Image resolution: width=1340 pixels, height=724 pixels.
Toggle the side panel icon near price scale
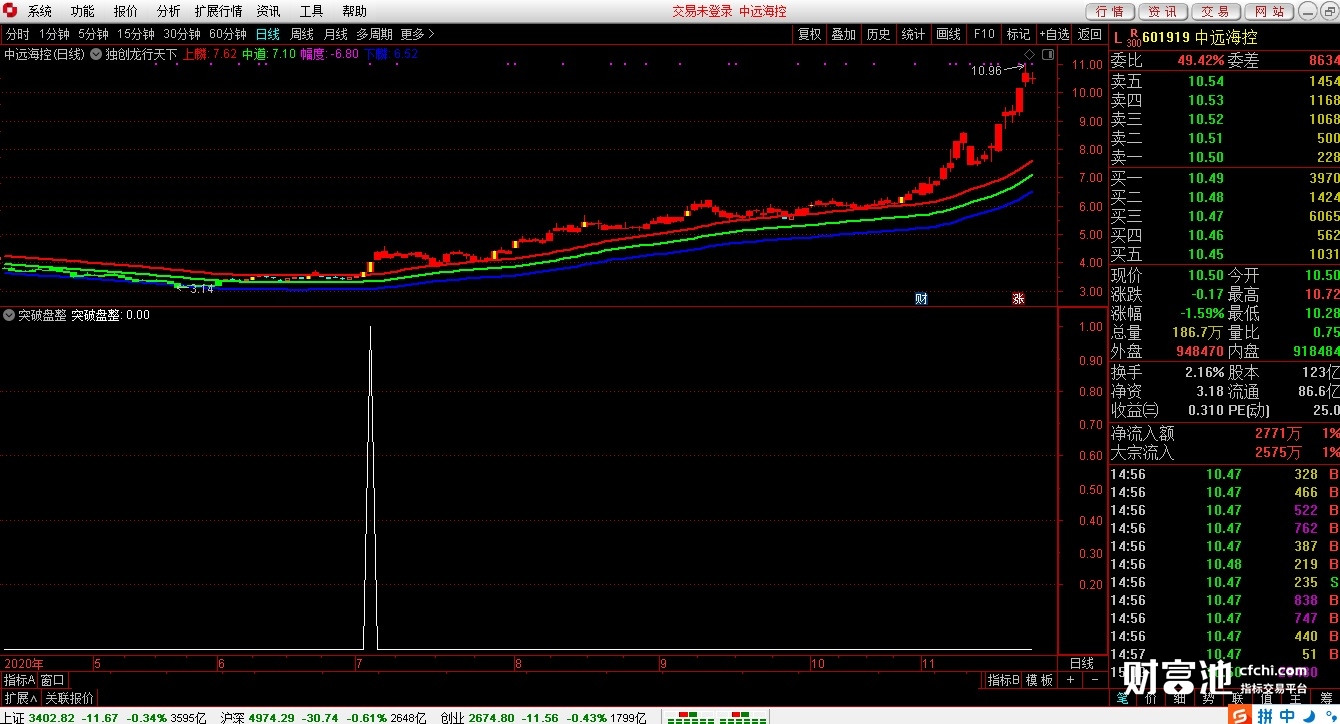[x=1047, y=53]
